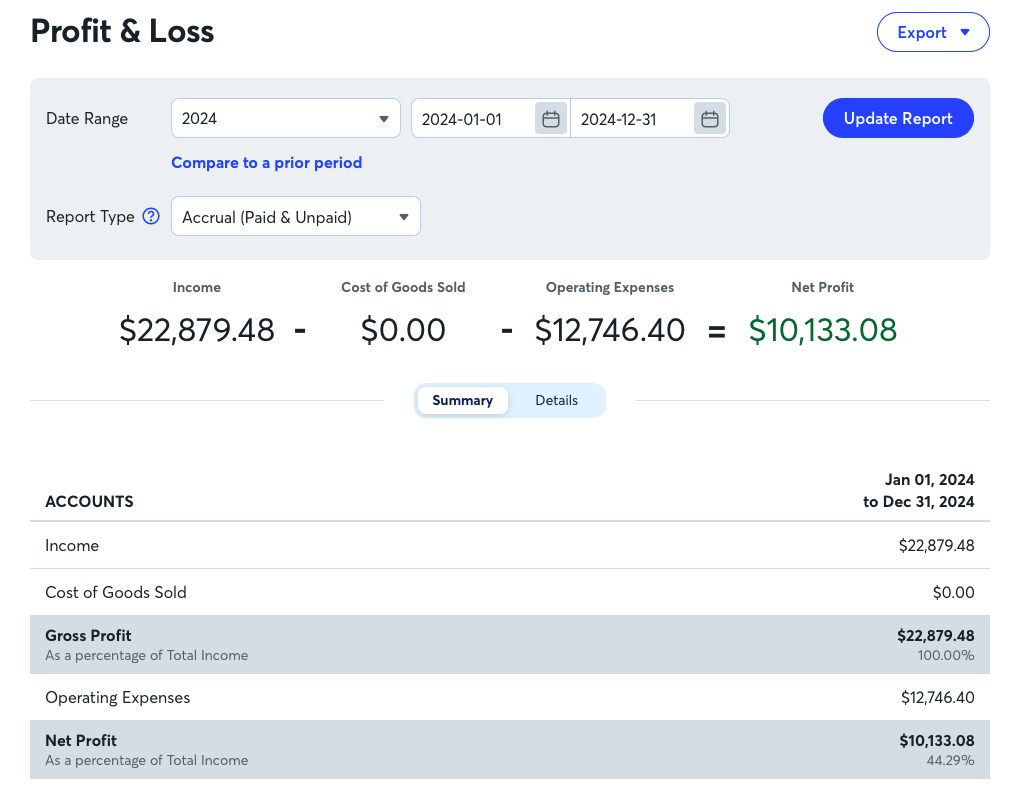Click the large Income total $22,879.48
This screenshot has width=1018, height=805.
click(x=197, y=329)
